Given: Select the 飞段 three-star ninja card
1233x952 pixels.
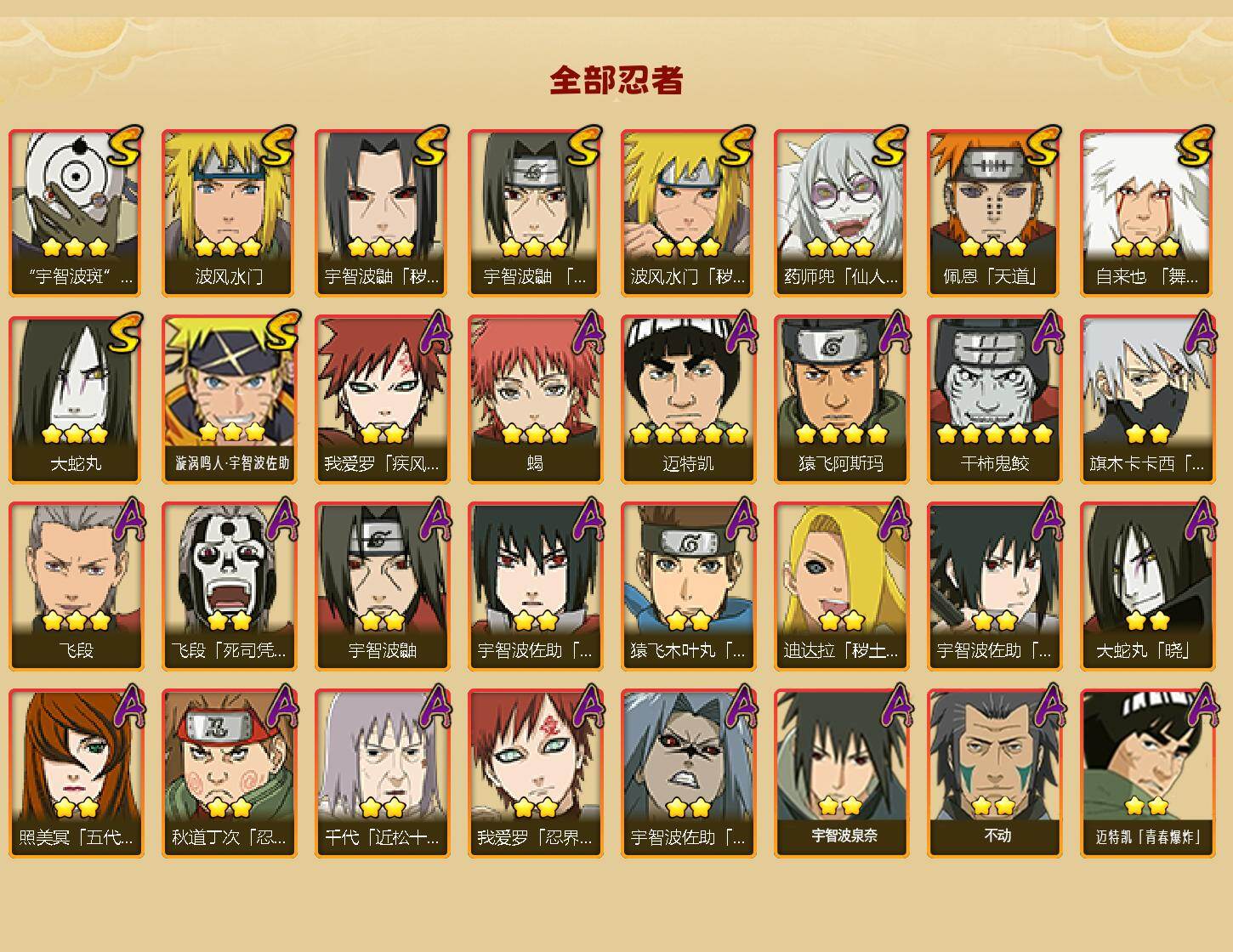Looking at the screenshot, I should pos(76,586).
